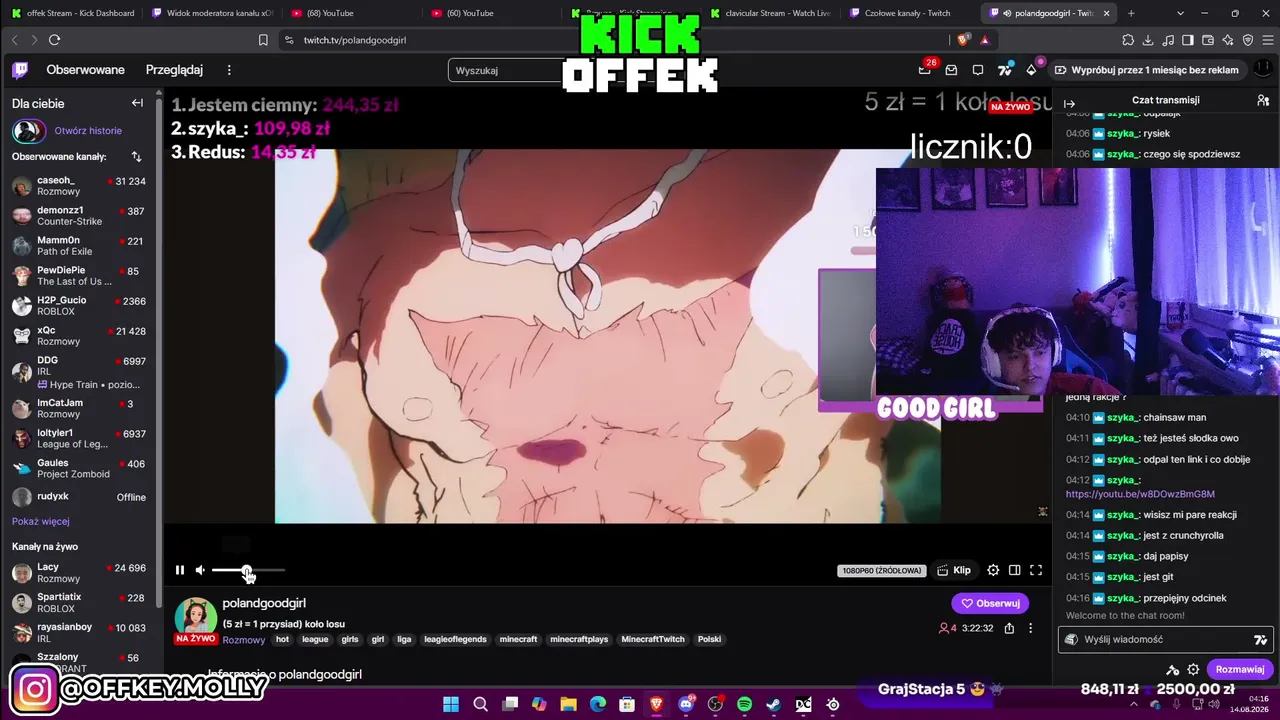
Task: Open chat community users list icon
Action: (x=1263, y=101)
